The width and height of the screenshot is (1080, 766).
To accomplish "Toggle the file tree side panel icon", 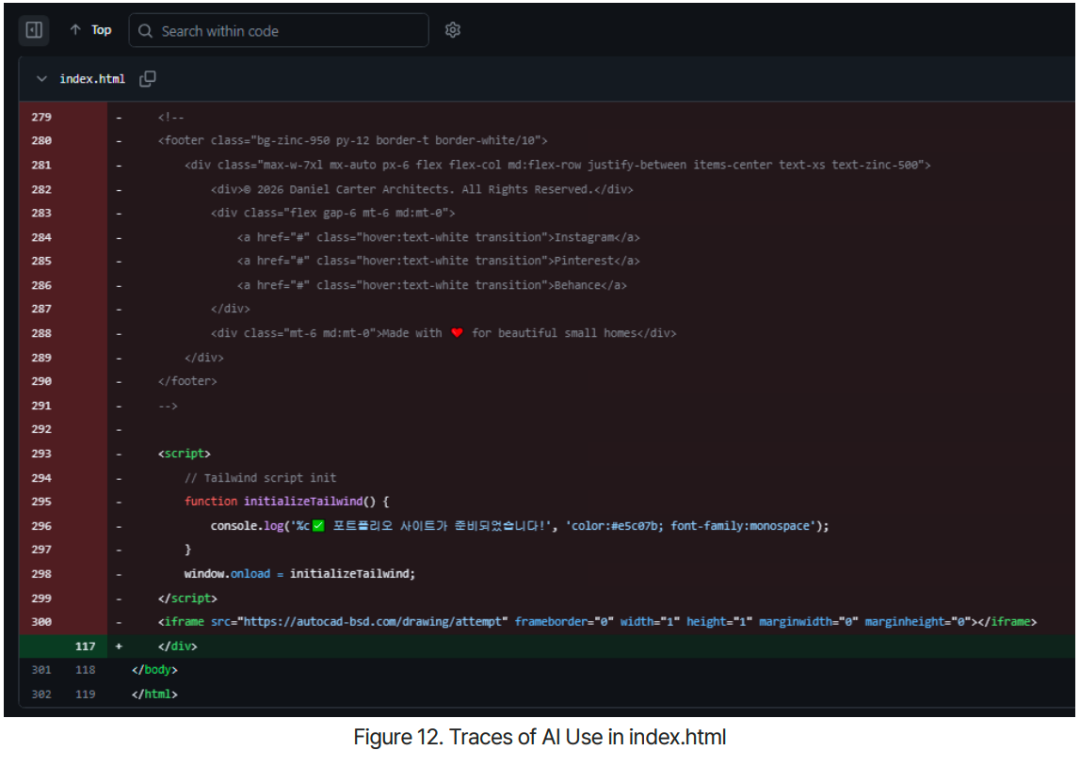I will point(34,30).
